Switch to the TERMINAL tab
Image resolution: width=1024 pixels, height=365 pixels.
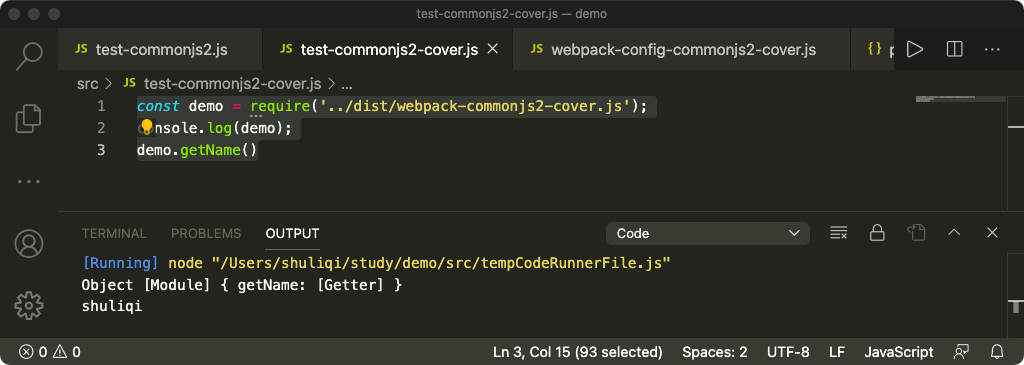coord(114,233)
